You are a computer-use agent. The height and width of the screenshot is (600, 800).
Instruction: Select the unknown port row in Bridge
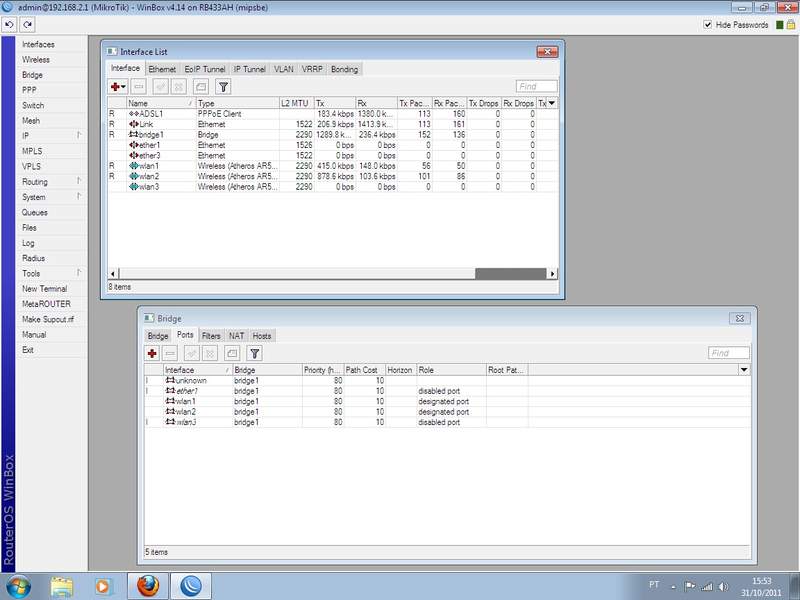[447, 381]
